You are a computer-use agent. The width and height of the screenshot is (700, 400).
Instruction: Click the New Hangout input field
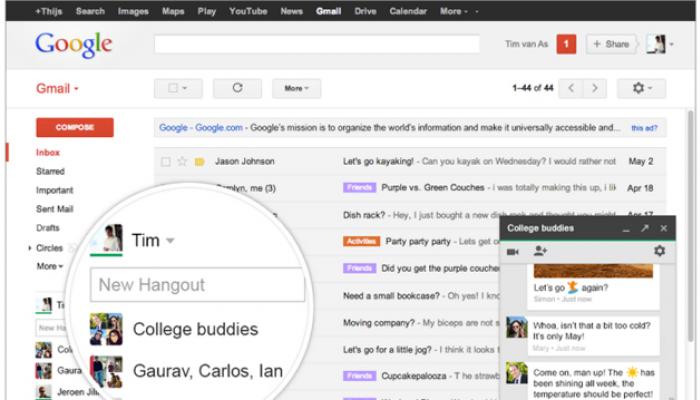[x=197, y=285]
